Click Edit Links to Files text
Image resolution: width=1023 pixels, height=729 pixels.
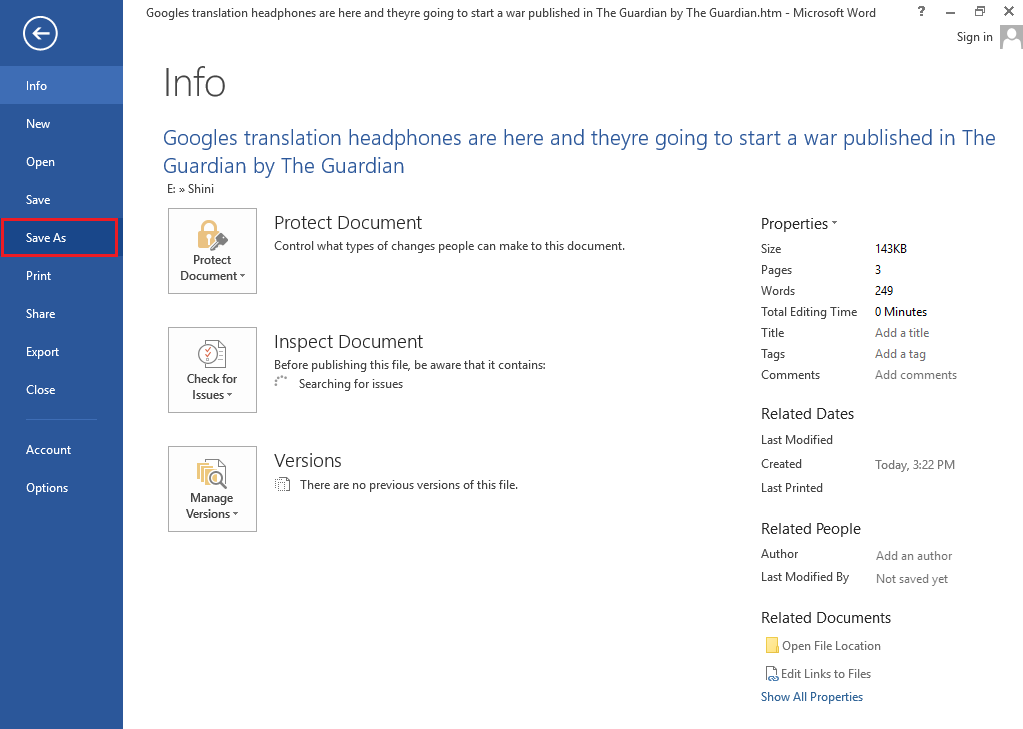click(x=826, y=674)
